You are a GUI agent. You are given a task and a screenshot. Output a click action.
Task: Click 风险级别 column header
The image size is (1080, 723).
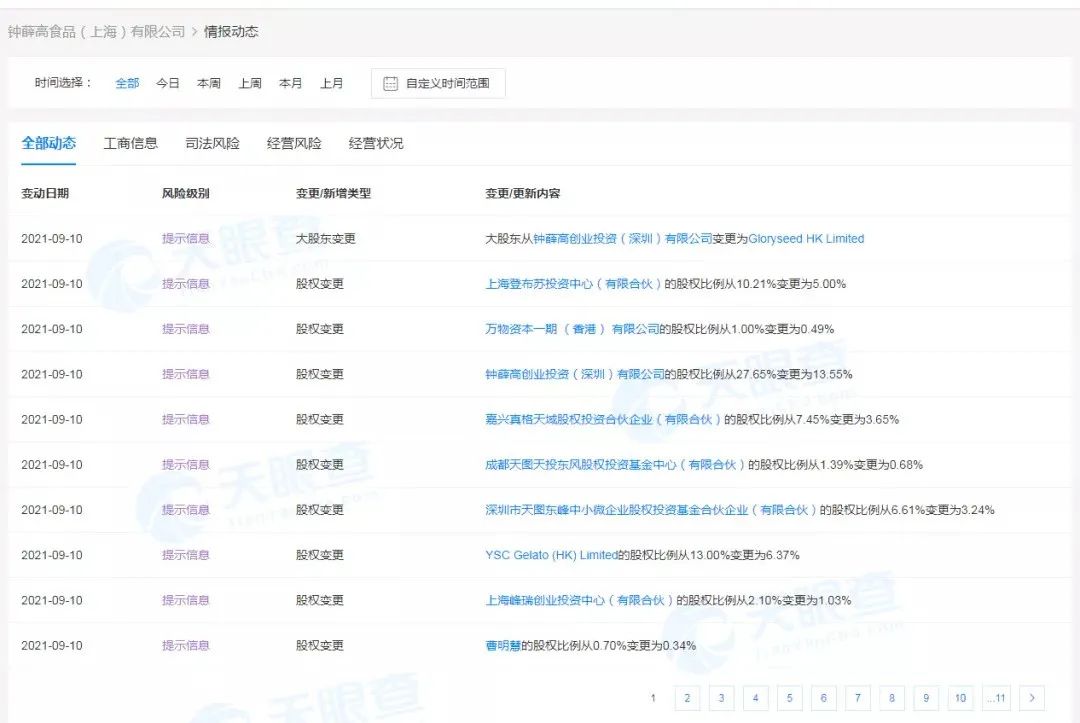click(x=186, y=193)
